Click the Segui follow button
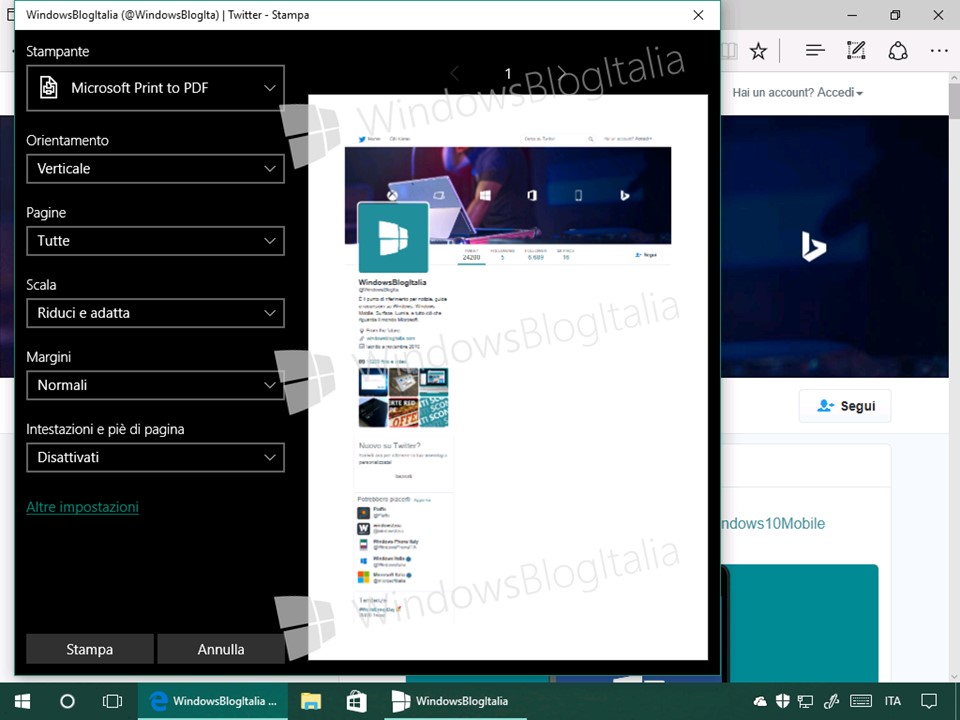This screenshot has width=960, height=720. coord(845,406)
